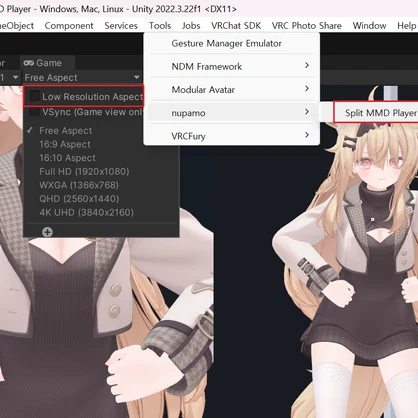The image size is (418, 418).
Task: Select Gesture Manager Emulator menu entry
Action: click(232, 43)
